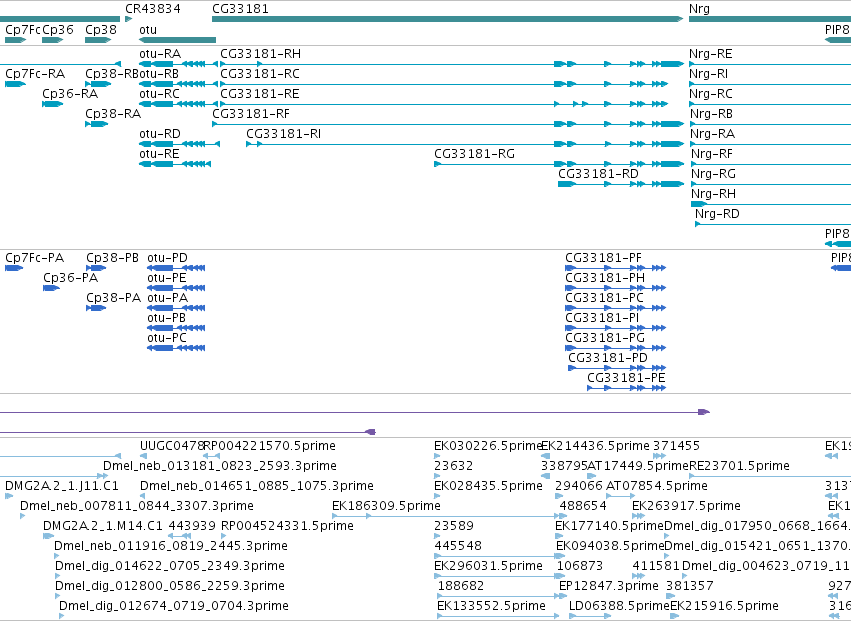Viewport: 851px width, 621px height.
Task: Click the Nrg-RF transcript label
Action: [712, 155]
